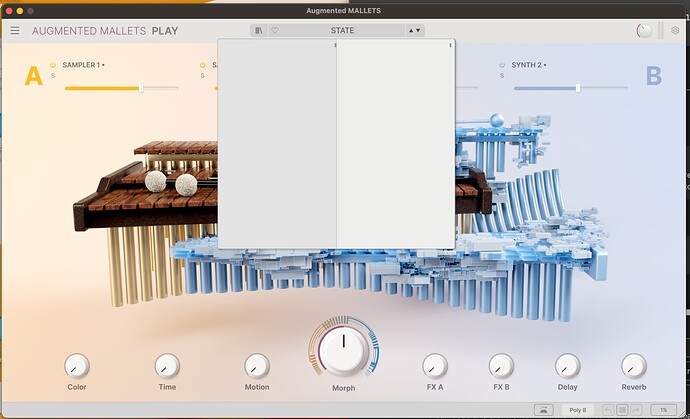Click the Time macro knob

167,366
